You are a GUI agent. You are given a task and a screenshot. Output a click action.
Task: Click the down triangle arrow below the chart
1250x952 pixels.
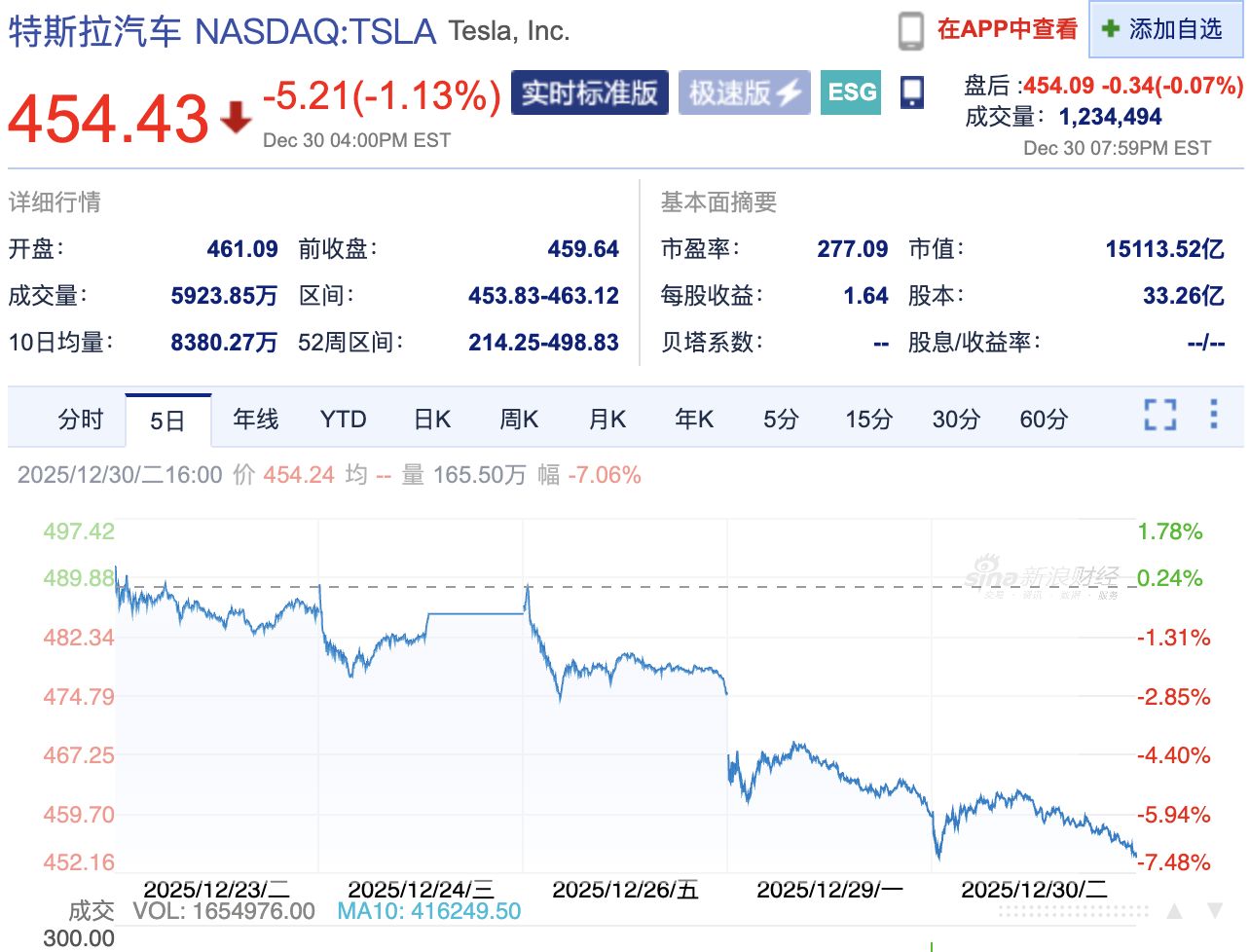(1215, 912)
